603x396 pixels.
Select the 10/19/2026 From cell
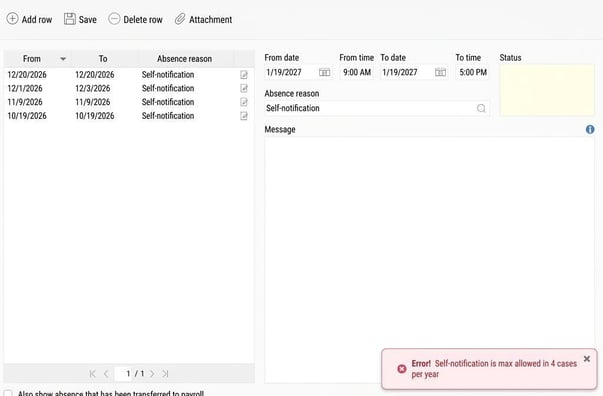point(27,116)
